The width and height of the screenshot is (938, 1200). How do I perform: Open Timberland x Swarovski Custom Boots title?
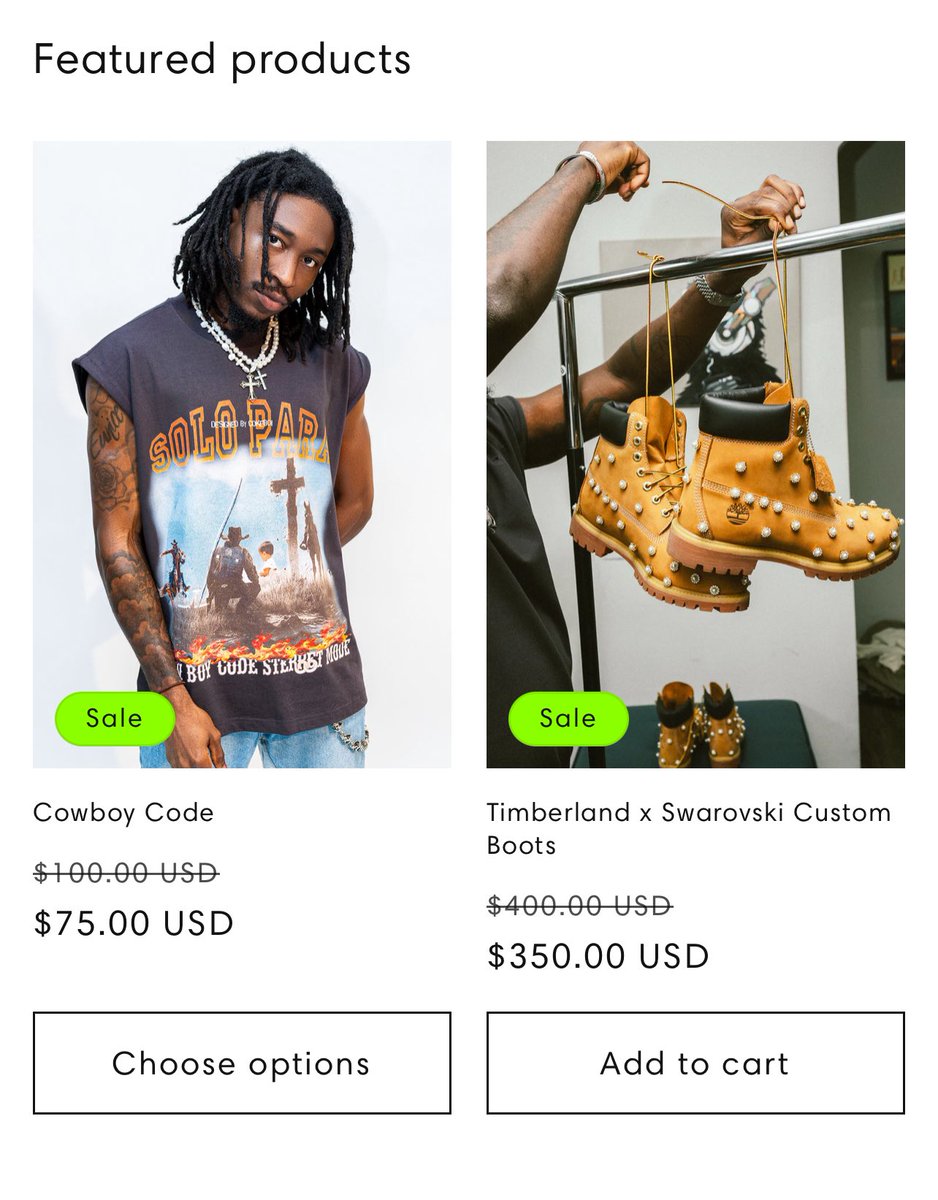tap(689, 828)
